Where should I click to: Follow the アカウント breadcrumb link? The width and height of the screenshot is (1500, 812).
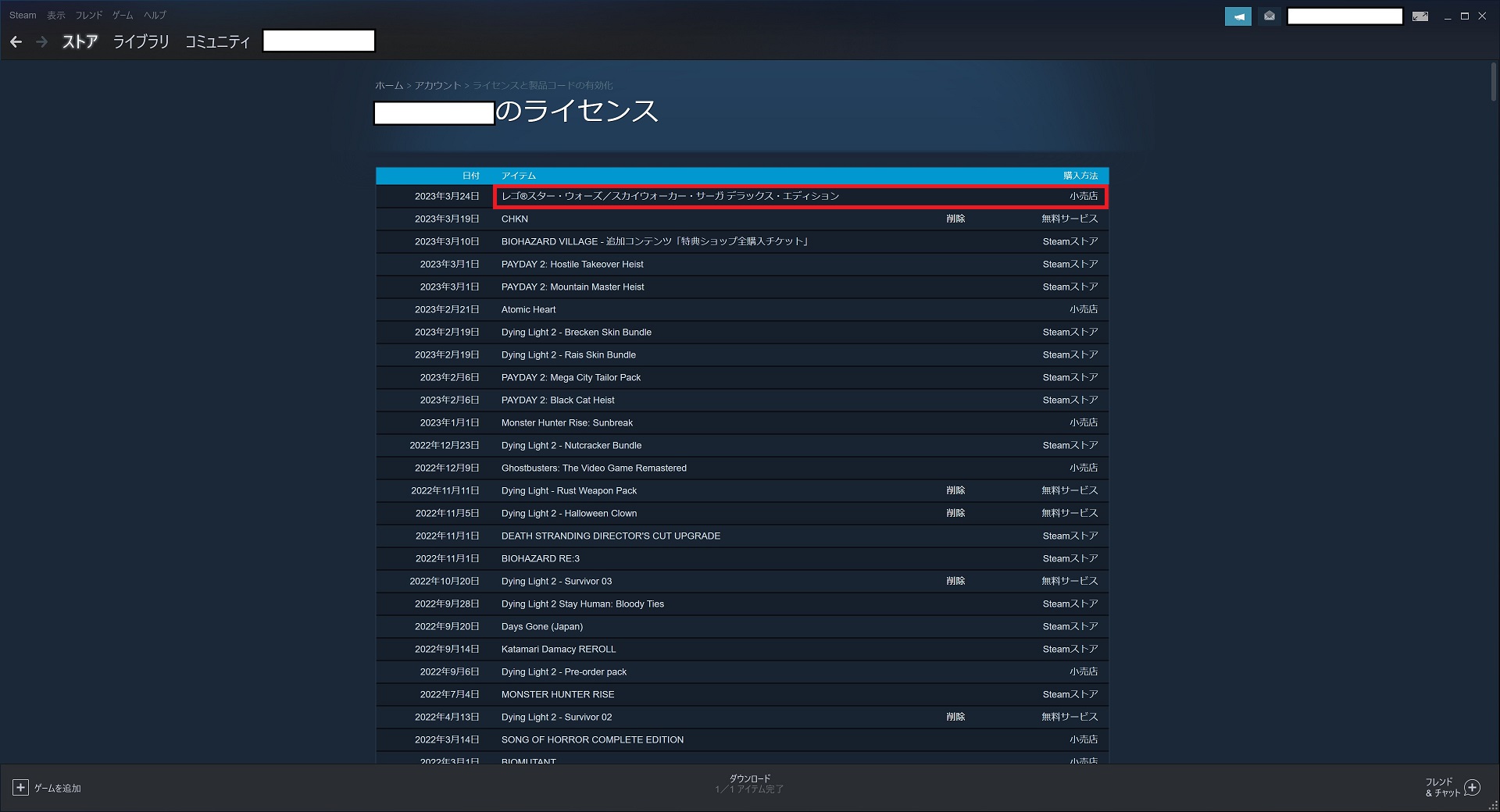click(x=437, y=85)
